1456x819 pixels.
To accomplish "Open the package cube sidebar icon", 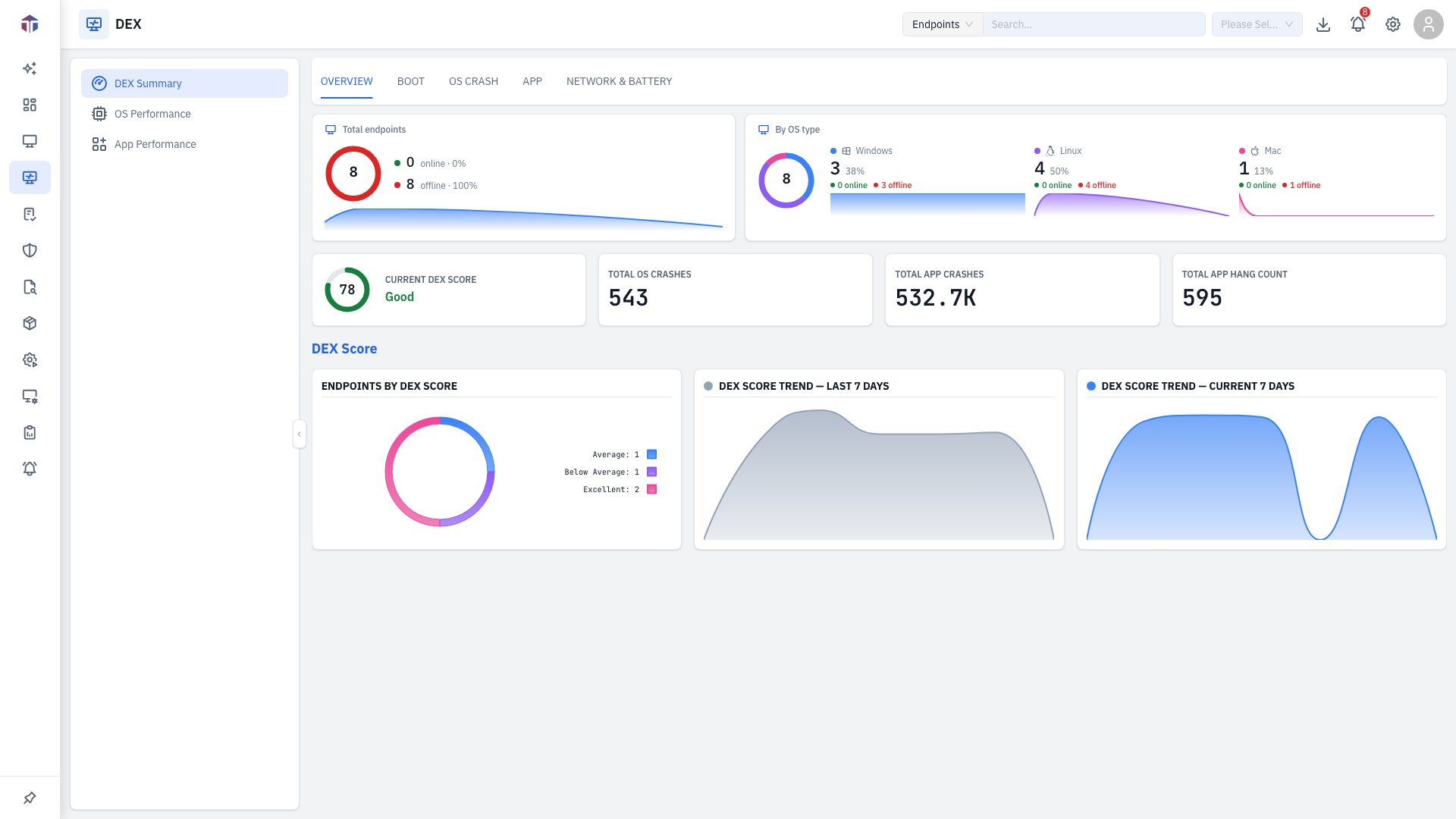I will [x=30, y=323].
